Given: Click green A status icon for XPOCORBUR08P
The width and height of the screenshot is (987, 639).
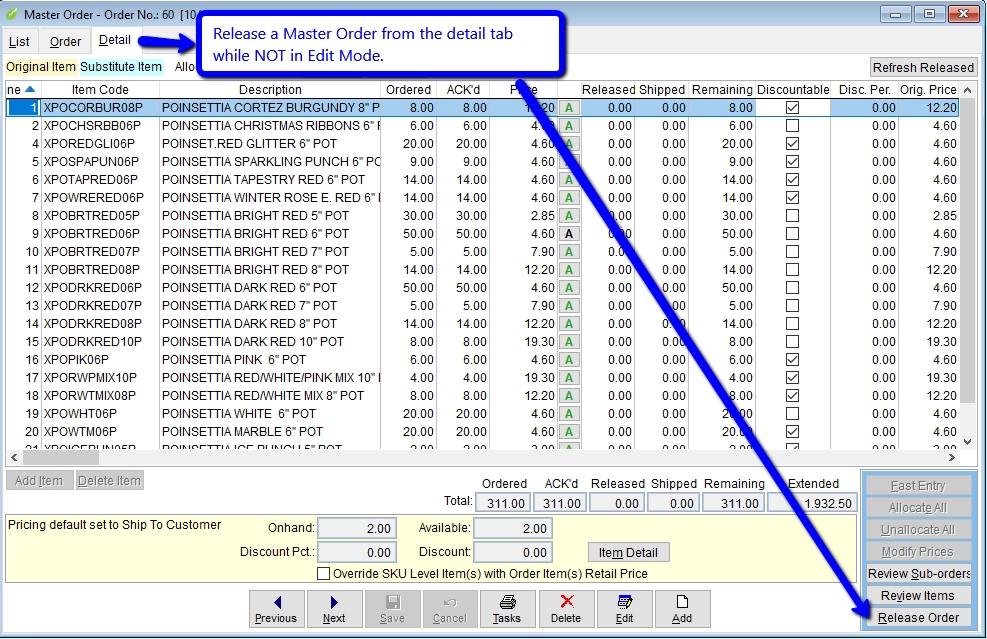Looking at the screenshot, I should (x=569, y=108).
